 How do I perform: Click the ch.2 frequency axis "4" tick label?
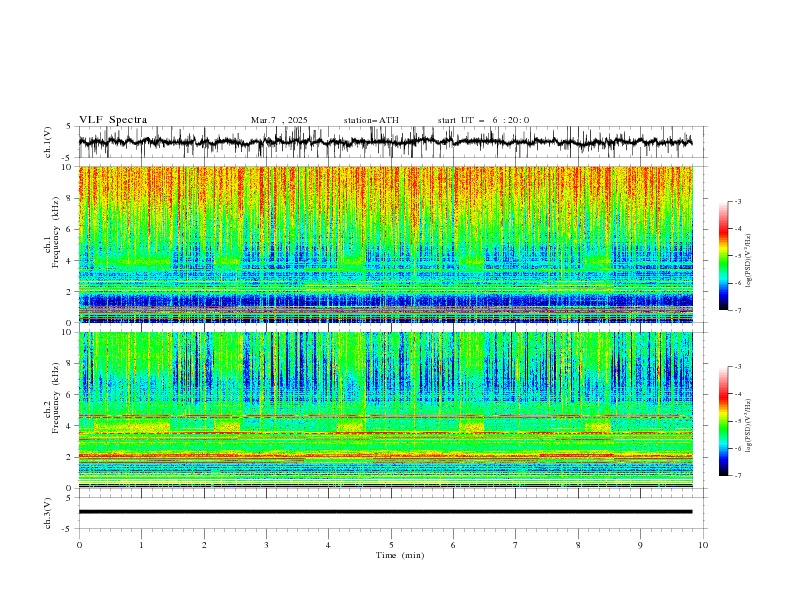71,426
